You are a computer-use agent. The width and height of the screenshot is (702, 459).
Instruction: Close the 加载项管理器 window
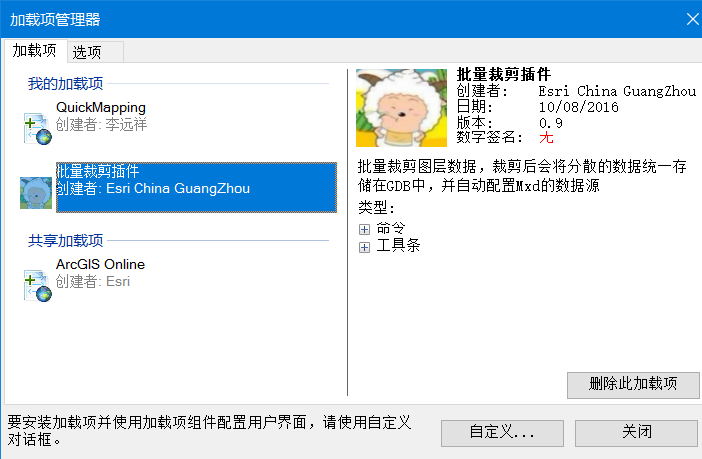click(692, 19)
